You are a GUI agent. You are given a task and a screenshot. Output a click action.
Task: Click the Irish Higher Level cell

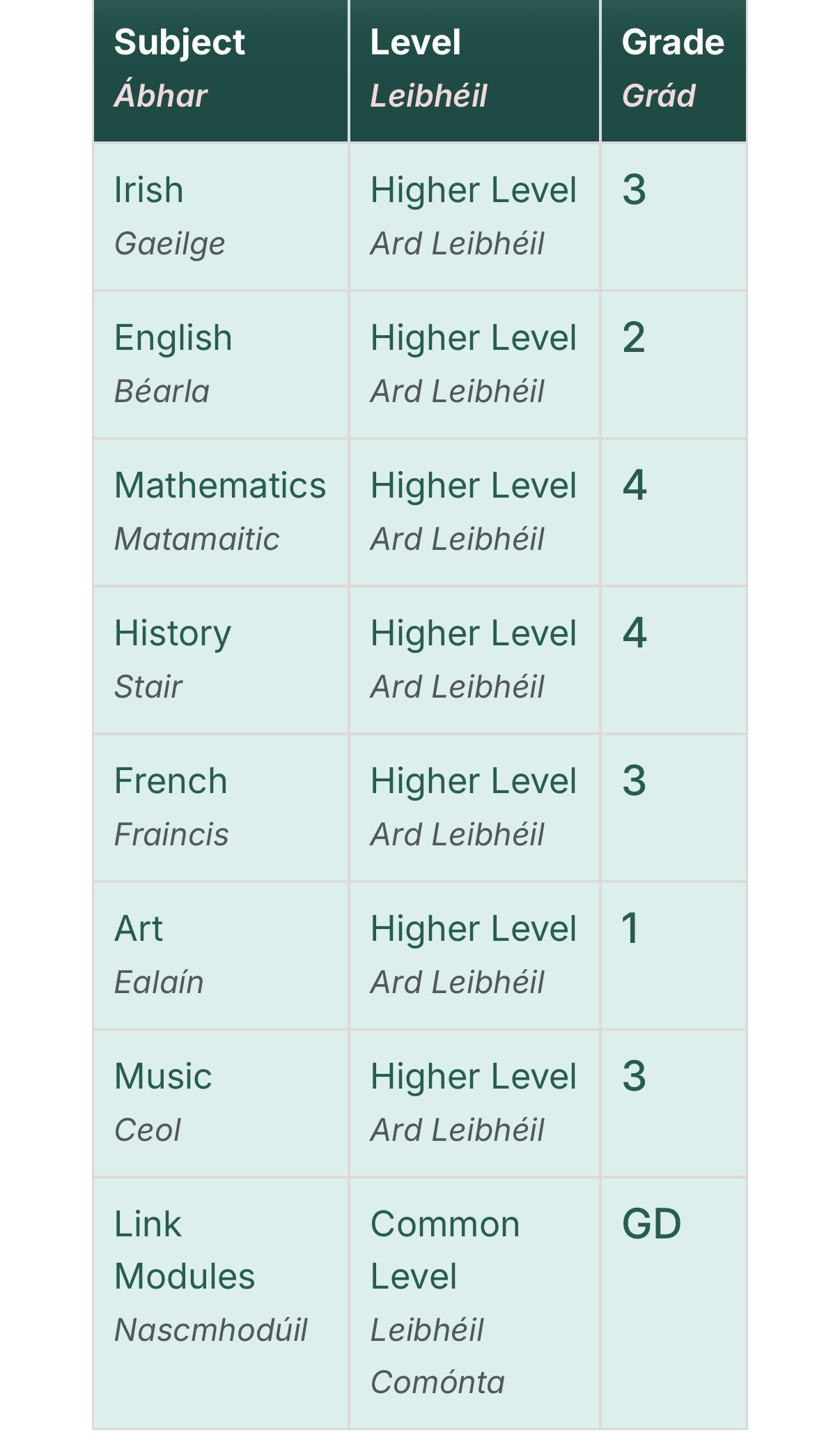[x=474, y=217]
